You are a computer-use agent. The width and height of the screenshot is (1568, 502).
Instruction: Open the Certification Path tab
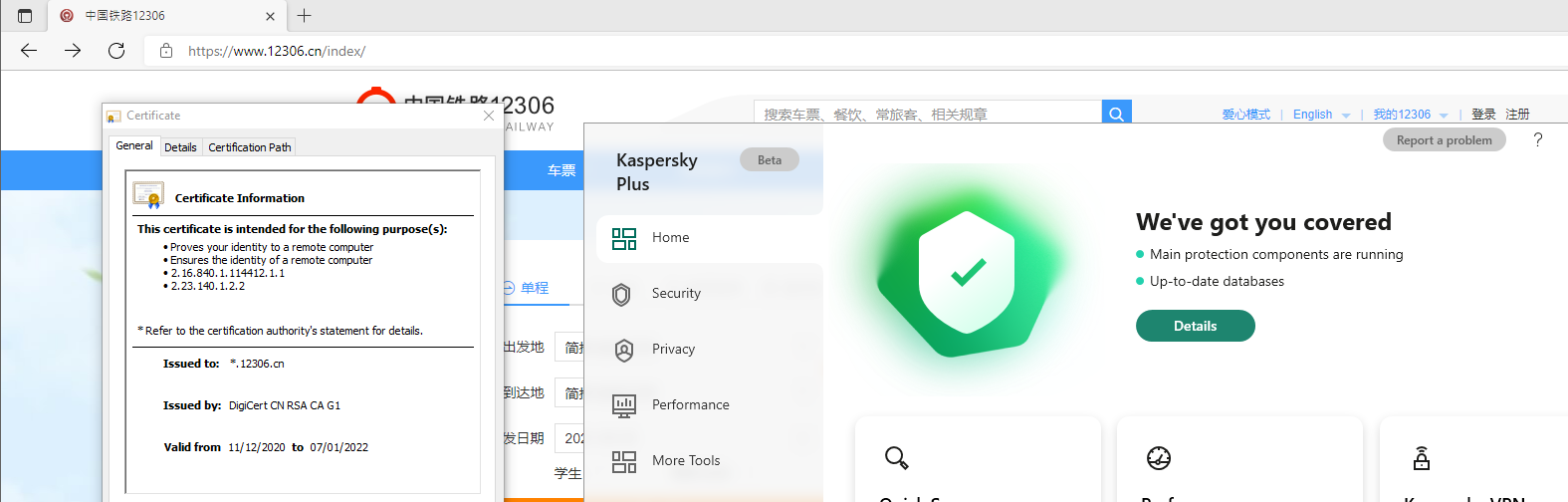click(x=250, y=147)
